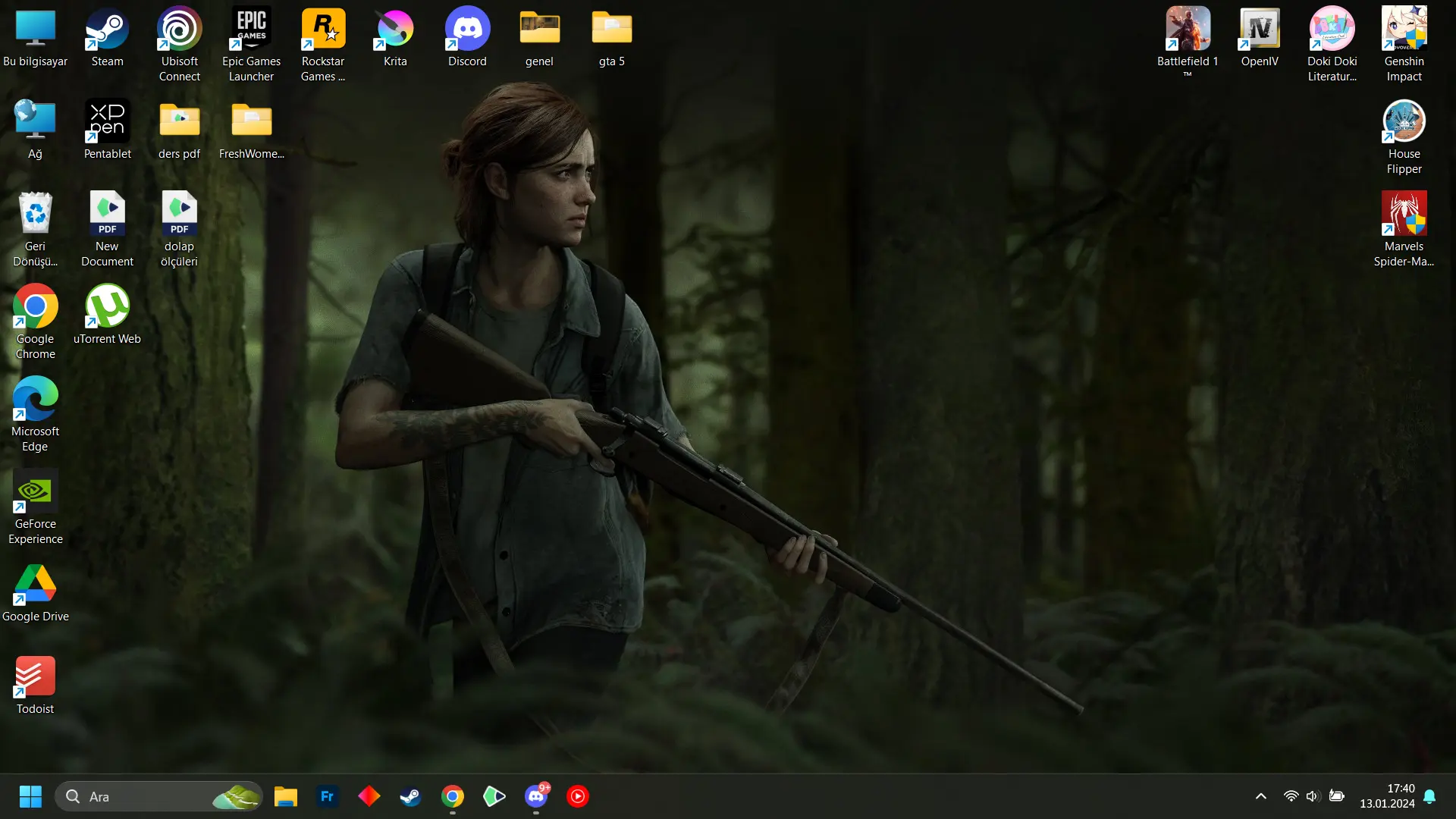Select the FreshWome... folder
Image resolution: width=1456 pixels, height=819 pixels.
coord(251,130)
